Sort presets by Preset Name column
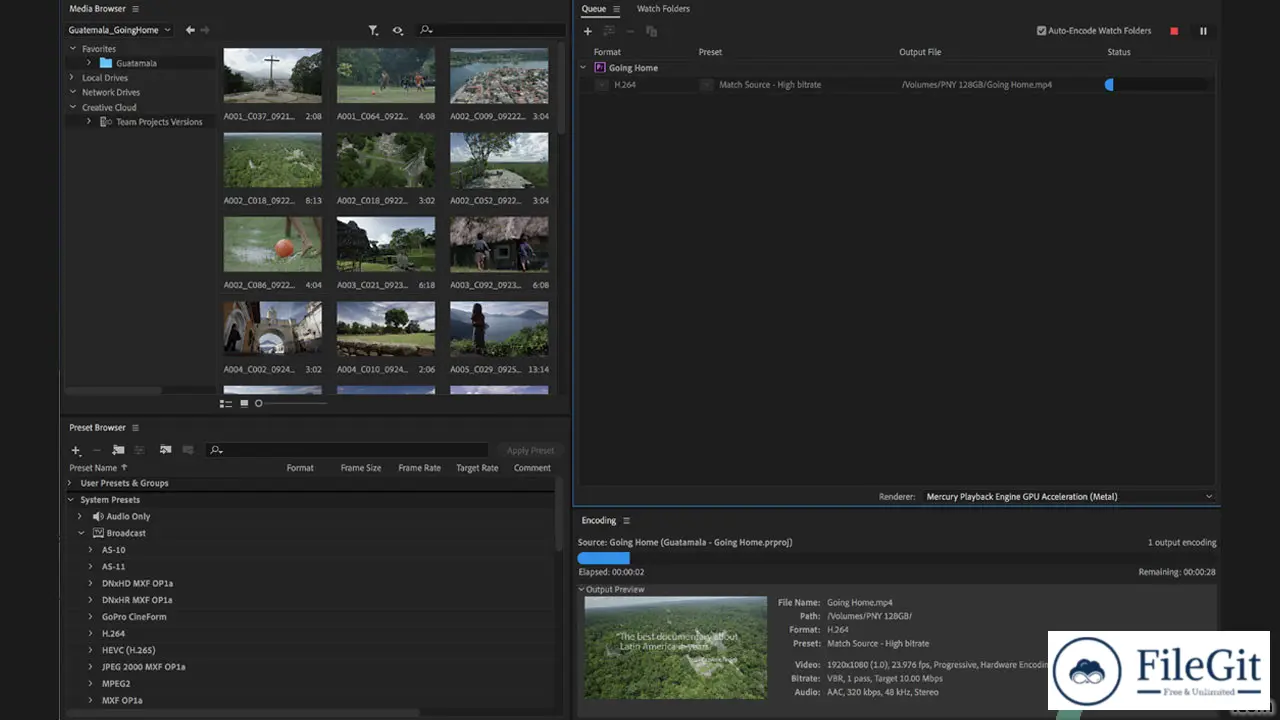 [98, 468]
